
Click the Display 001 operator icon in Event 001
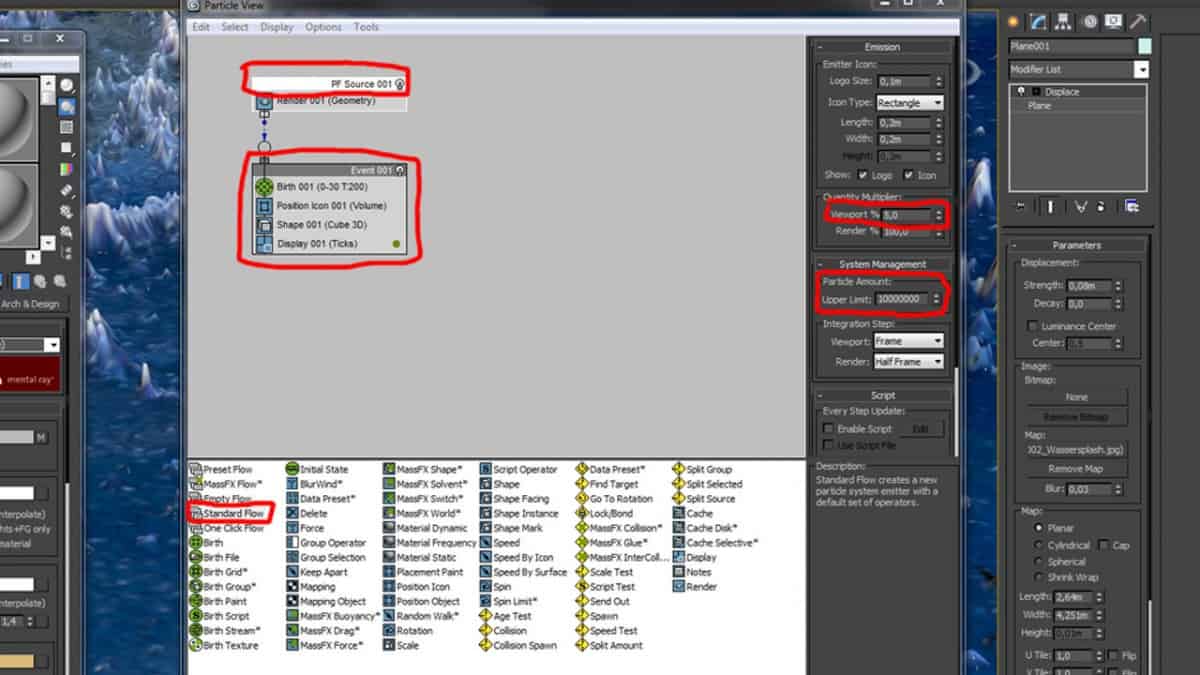[x=264, y=244]
